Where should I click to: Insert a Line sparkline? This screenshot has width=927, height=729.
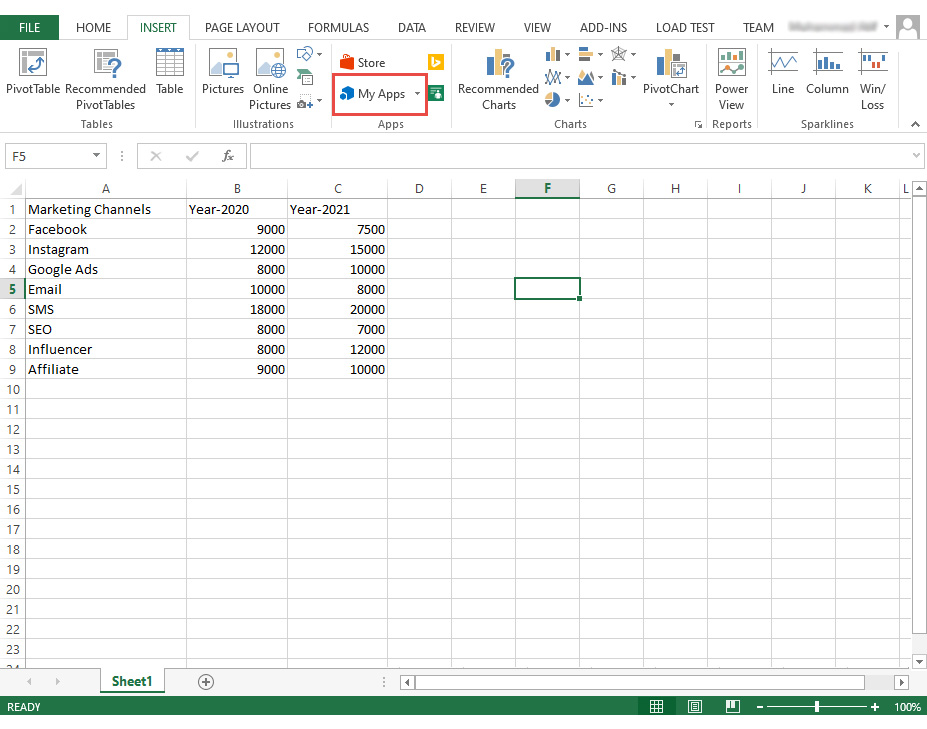[x=782, y=75]
